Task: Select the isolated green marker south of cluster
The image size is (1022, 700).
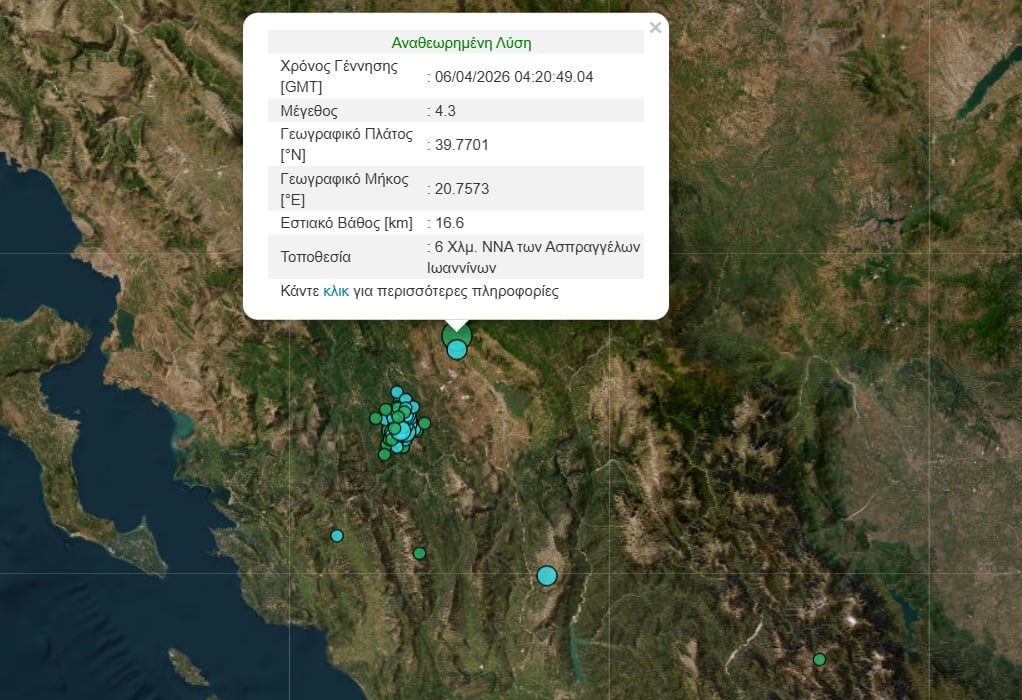Action: (419, 553)
